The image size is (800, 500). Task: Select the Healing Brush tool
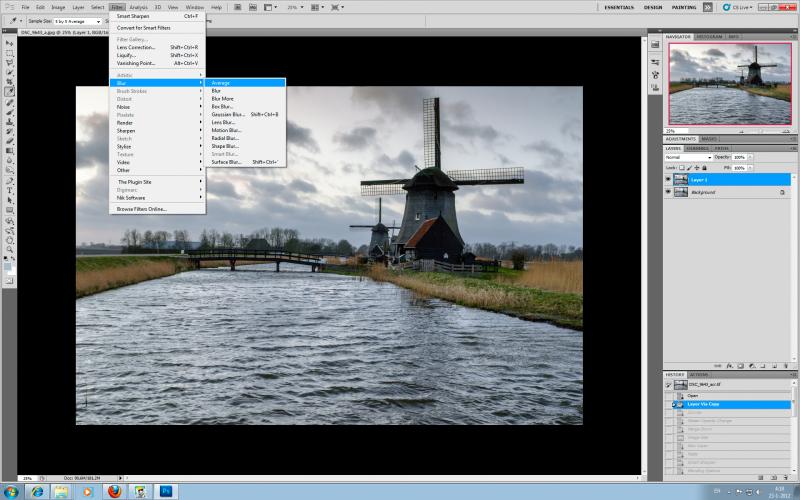point(9,103)
